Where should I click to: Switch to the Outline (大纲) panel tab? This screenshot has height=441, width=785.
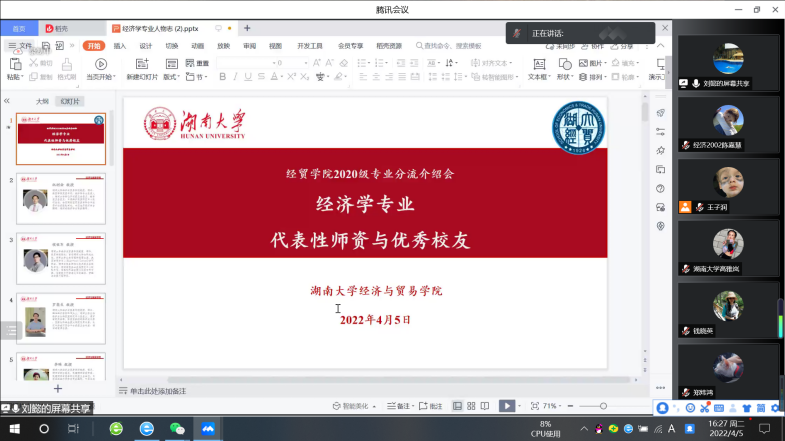(x=42, y=101)
